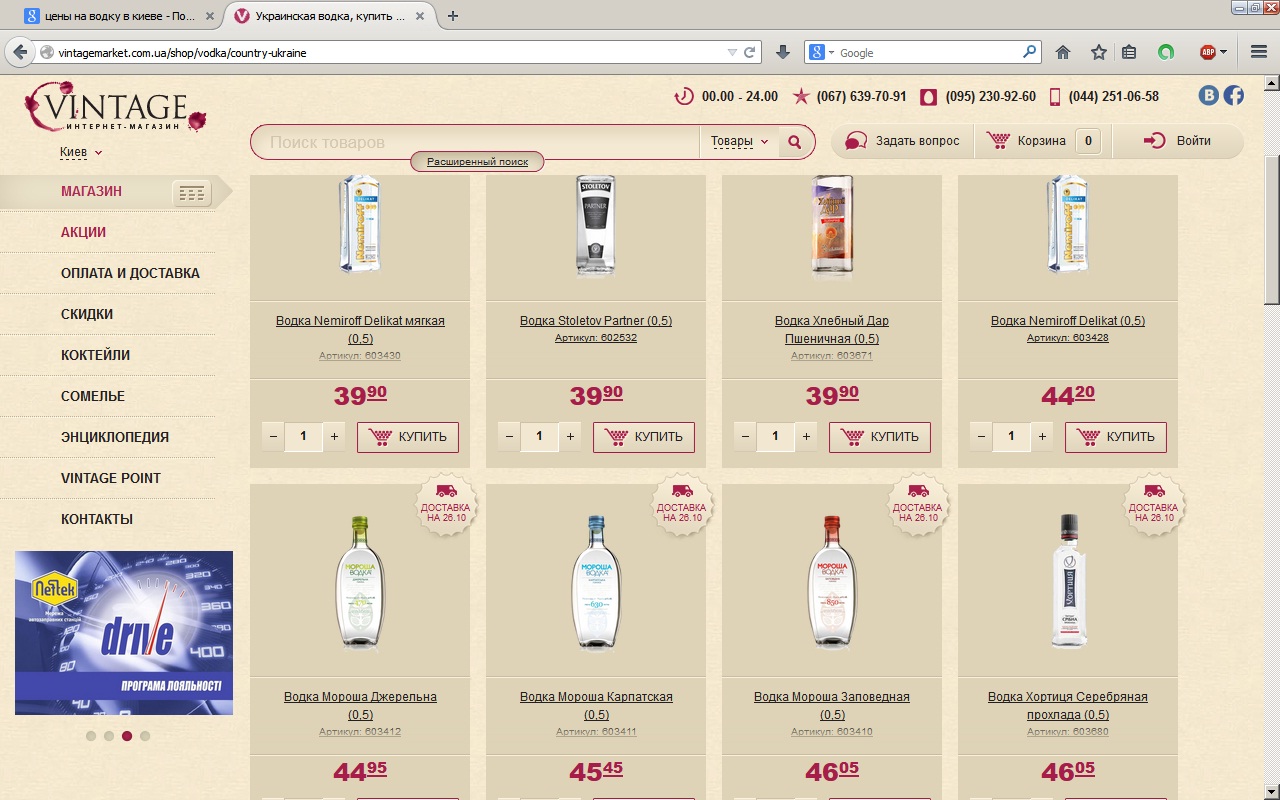Viewport: 1280px width, 800px height.
Task: Select the second banner carousel dot
Action: (x=109, y=736)
